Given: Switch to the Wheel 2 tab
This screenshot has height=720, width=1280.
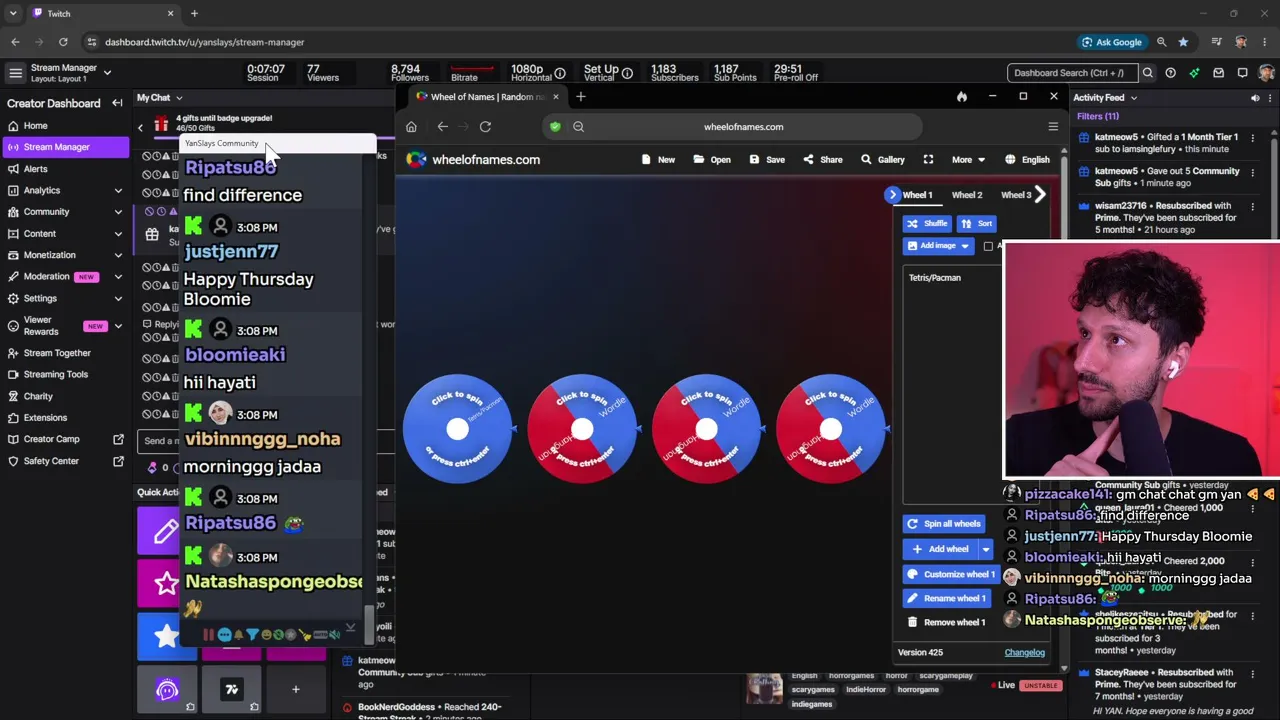Looking at the screenshot, I should click(967, 195).
